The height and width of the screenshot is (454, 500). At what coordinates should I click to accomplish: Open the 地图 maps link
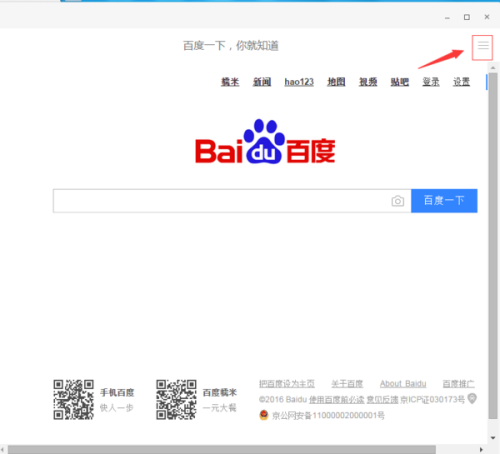coord(336,82)
